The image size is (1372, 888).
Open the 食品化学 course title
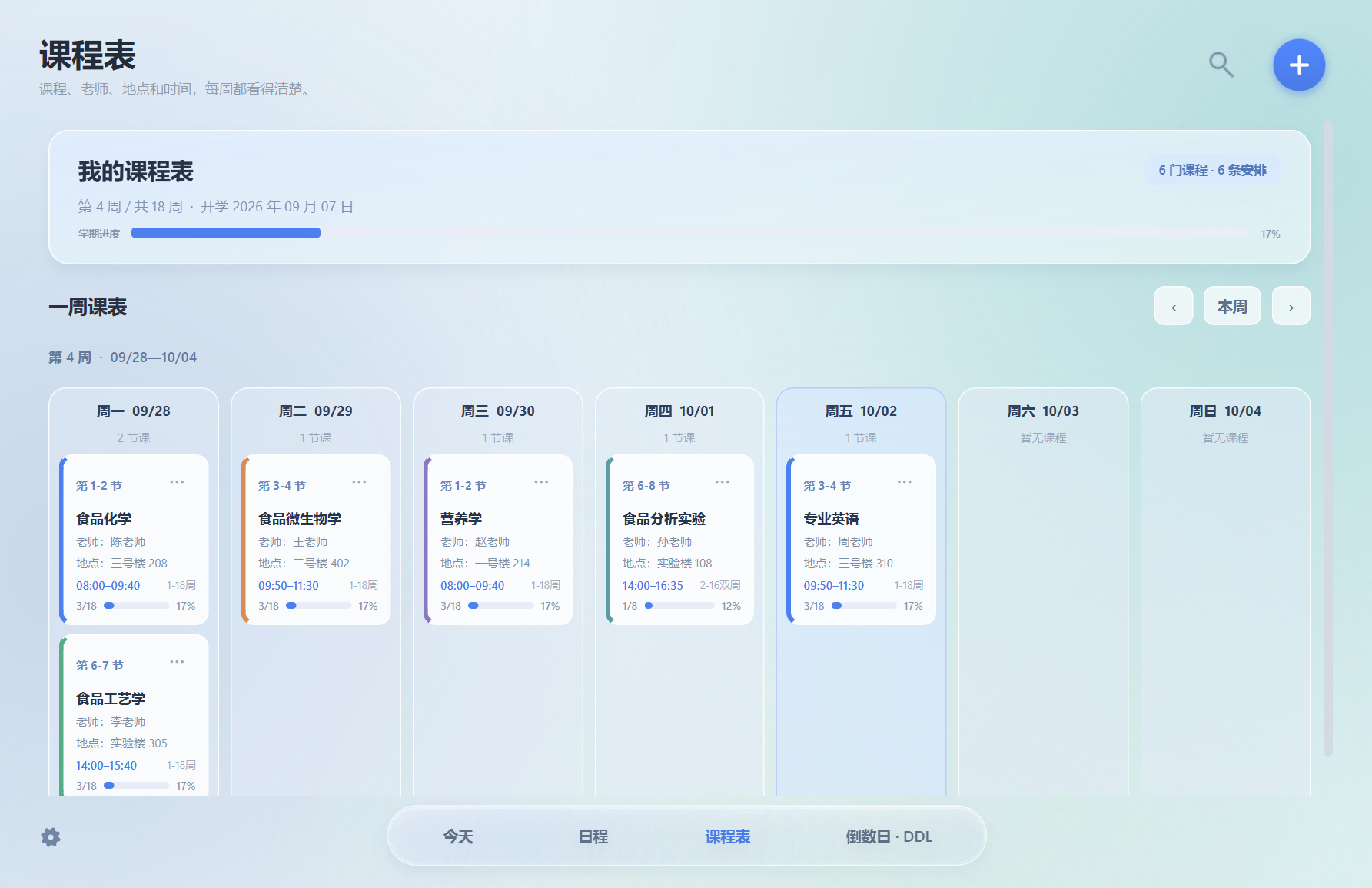104,519
